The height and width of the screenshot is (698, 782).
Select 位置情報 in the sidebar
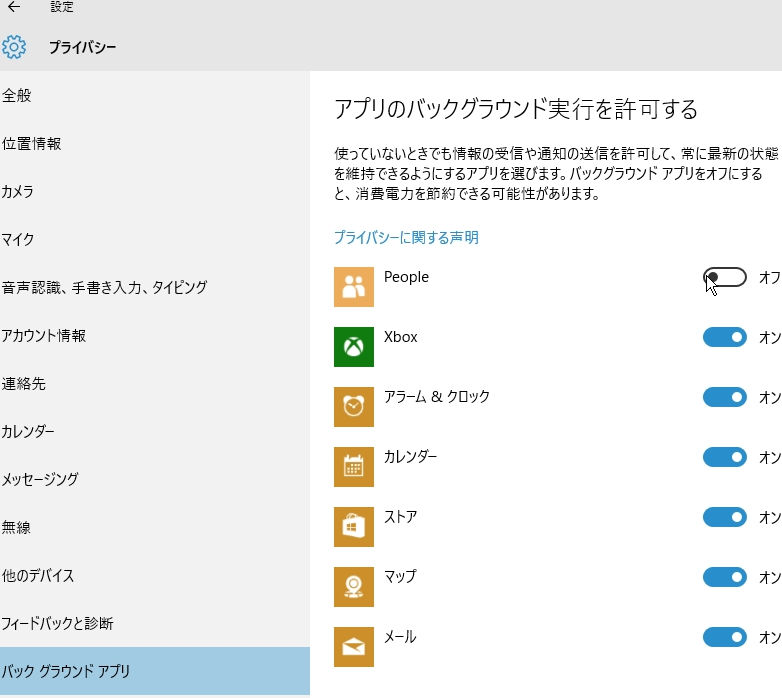(x=155, y=144)
